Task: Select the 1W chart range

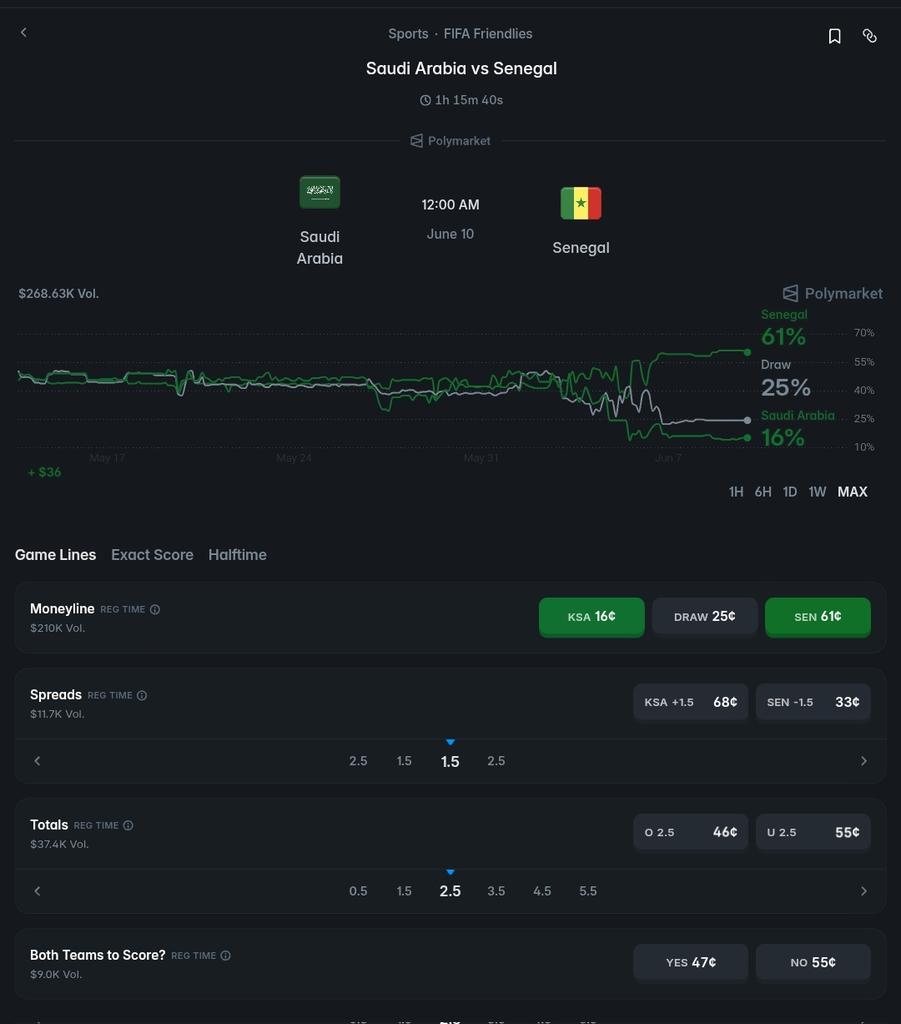Action: coord(817,492)
